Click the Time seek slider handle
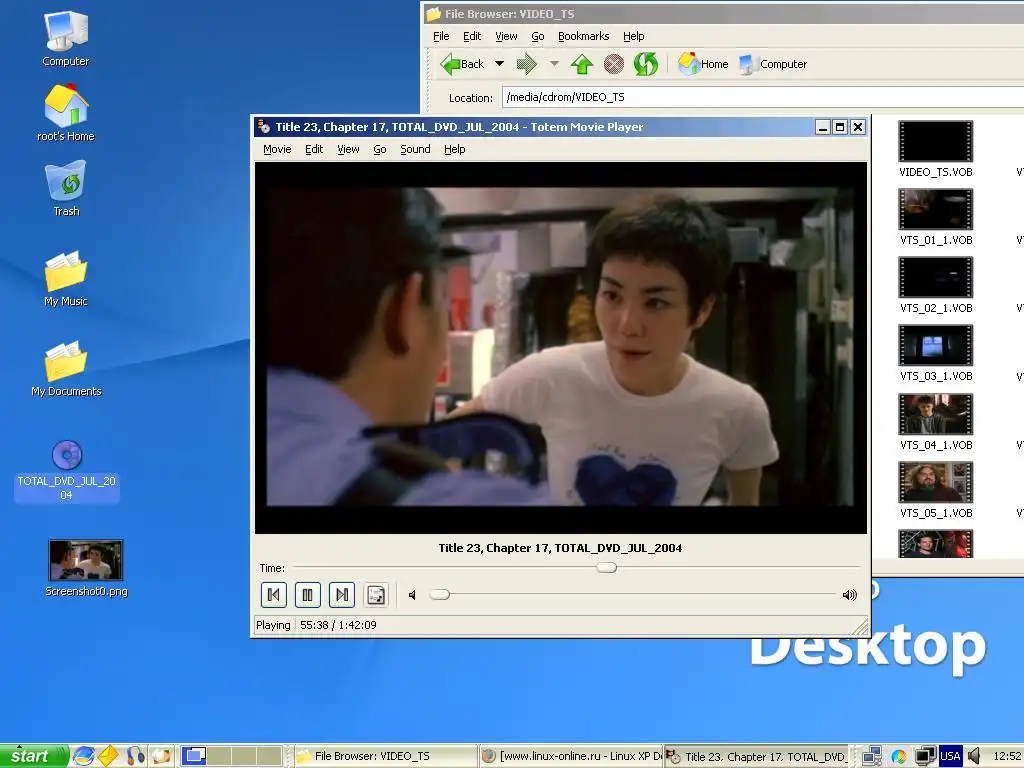The height and width of the screenshot is (768, 1024). [x=606, y=568]
